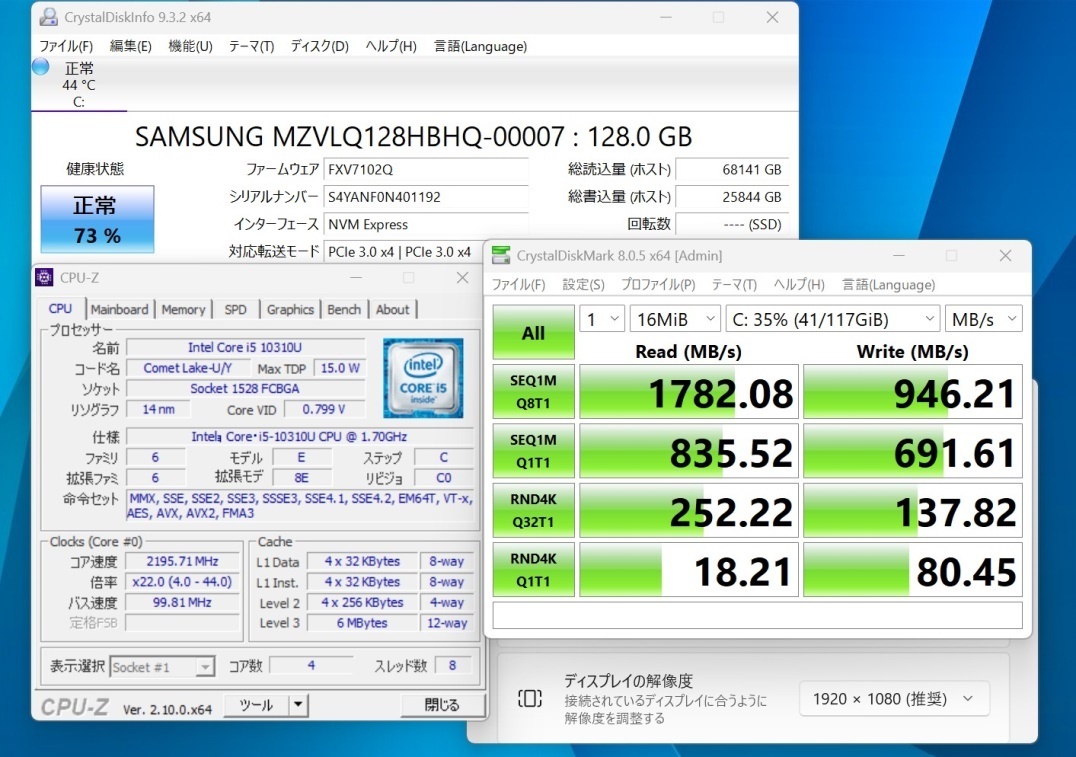
Task: Open the test count dropdown showing 1
Action: point(602,319)
